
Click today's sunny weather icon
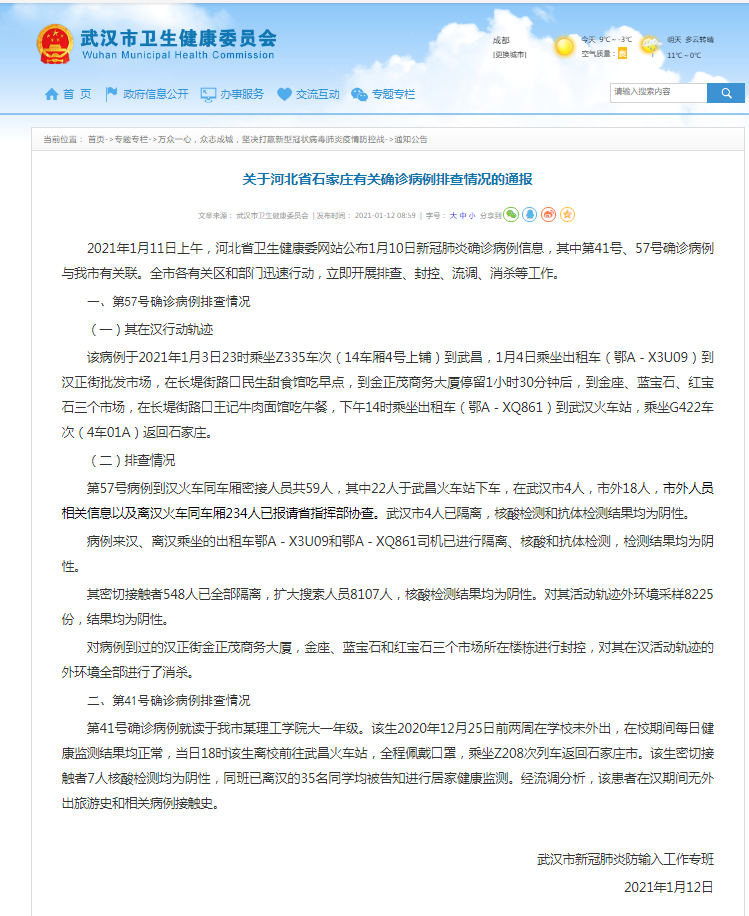pos(564,46)
